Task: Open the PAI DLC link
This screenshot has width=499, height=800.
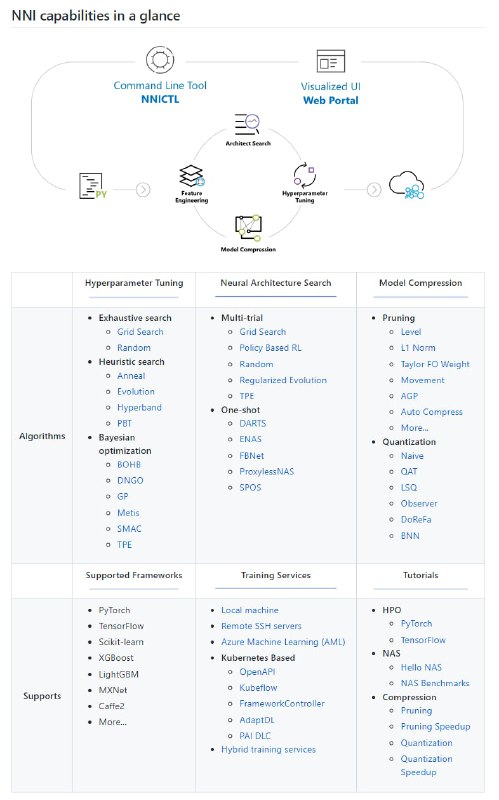Action: (255, 735)
